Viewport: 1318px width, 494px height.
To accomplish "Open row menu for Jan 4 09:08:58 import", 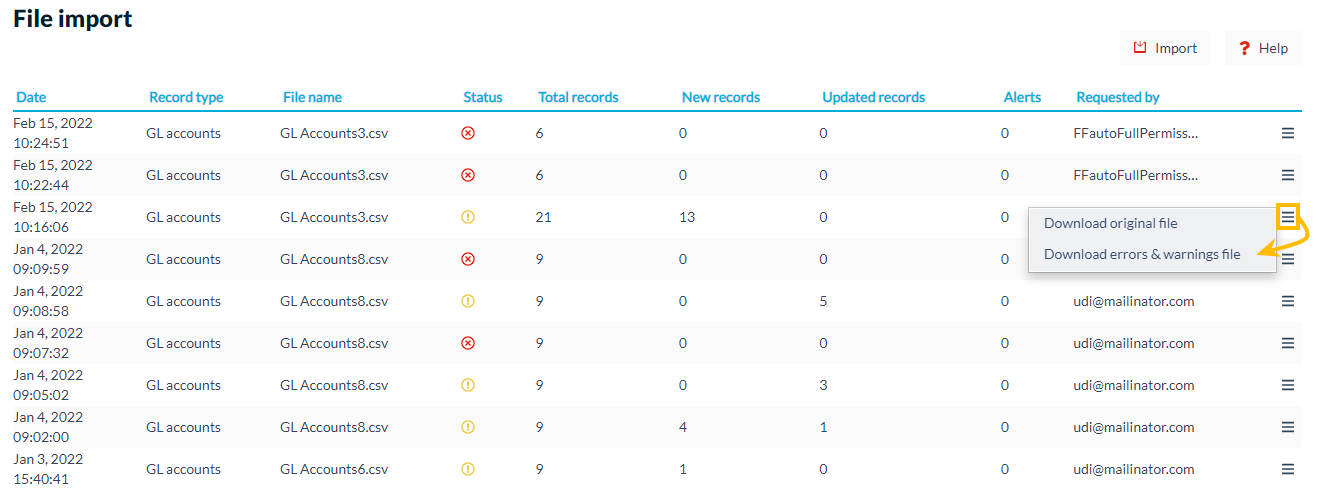I will [1288, 301].
